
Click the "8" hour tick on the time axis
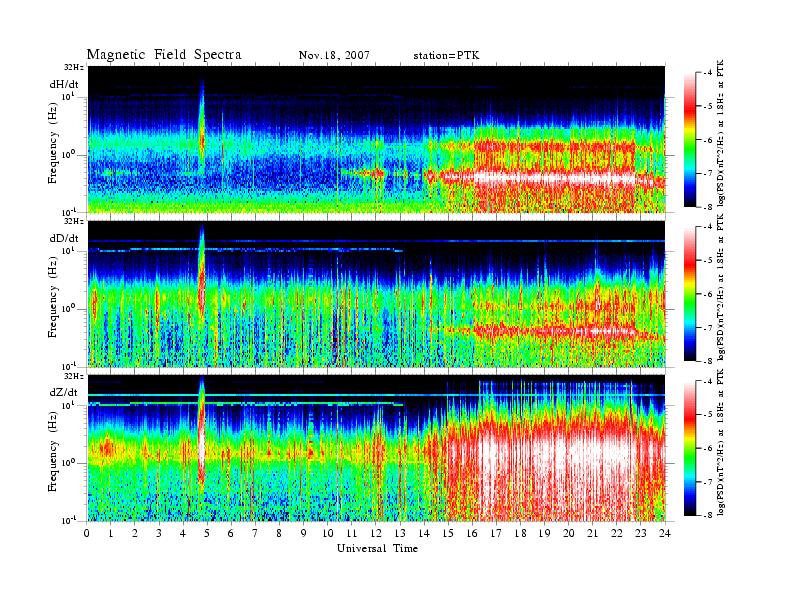tap(279, 533)
